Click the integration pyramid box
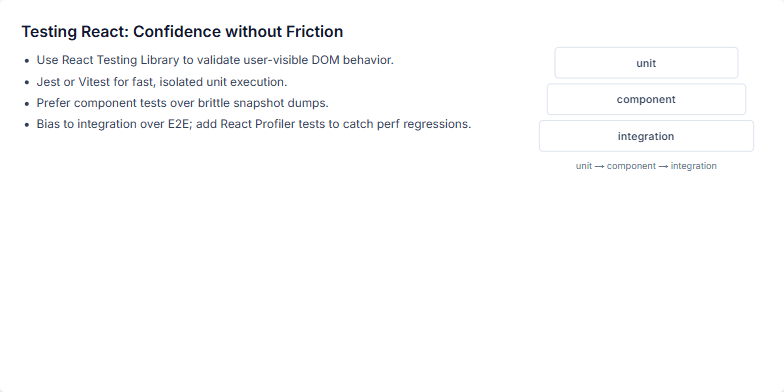 point(646,136)
